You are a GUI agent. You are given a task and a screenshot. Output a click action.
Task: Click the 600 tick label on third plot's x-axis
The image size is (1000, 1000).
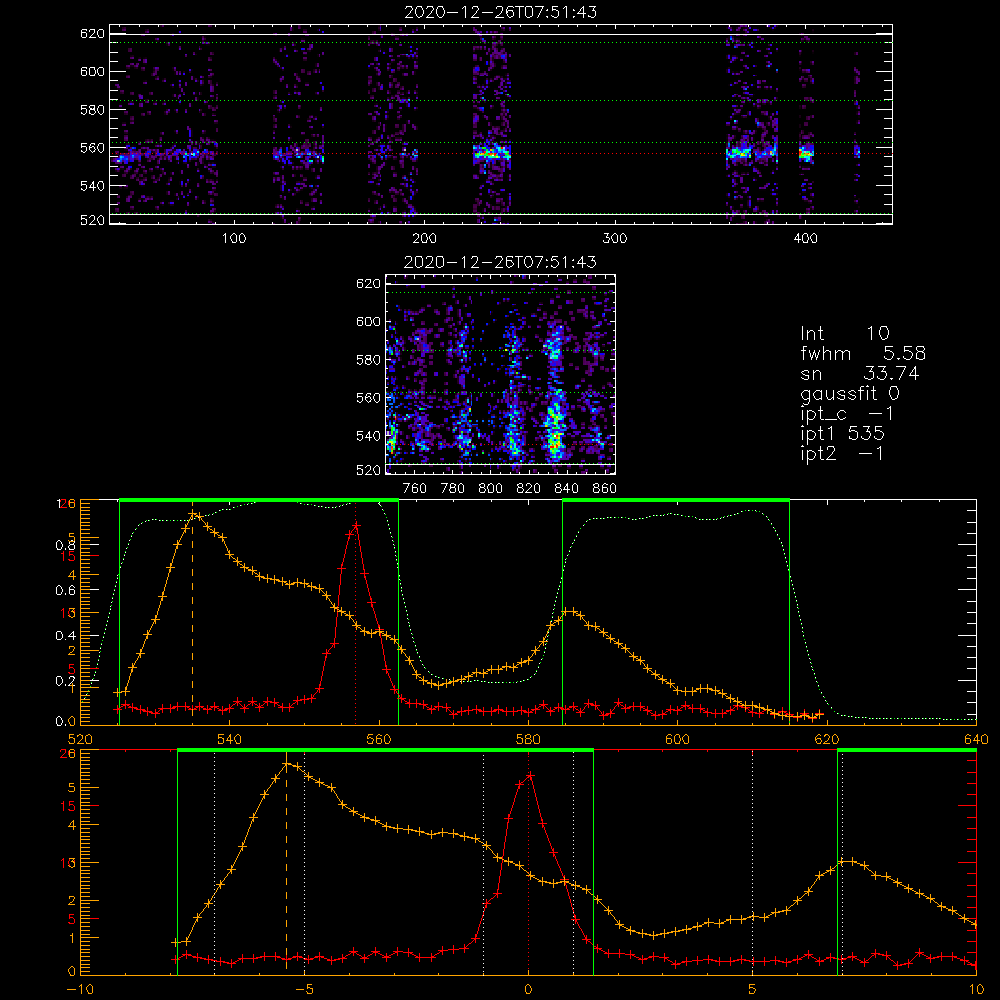tap(677, 740)
